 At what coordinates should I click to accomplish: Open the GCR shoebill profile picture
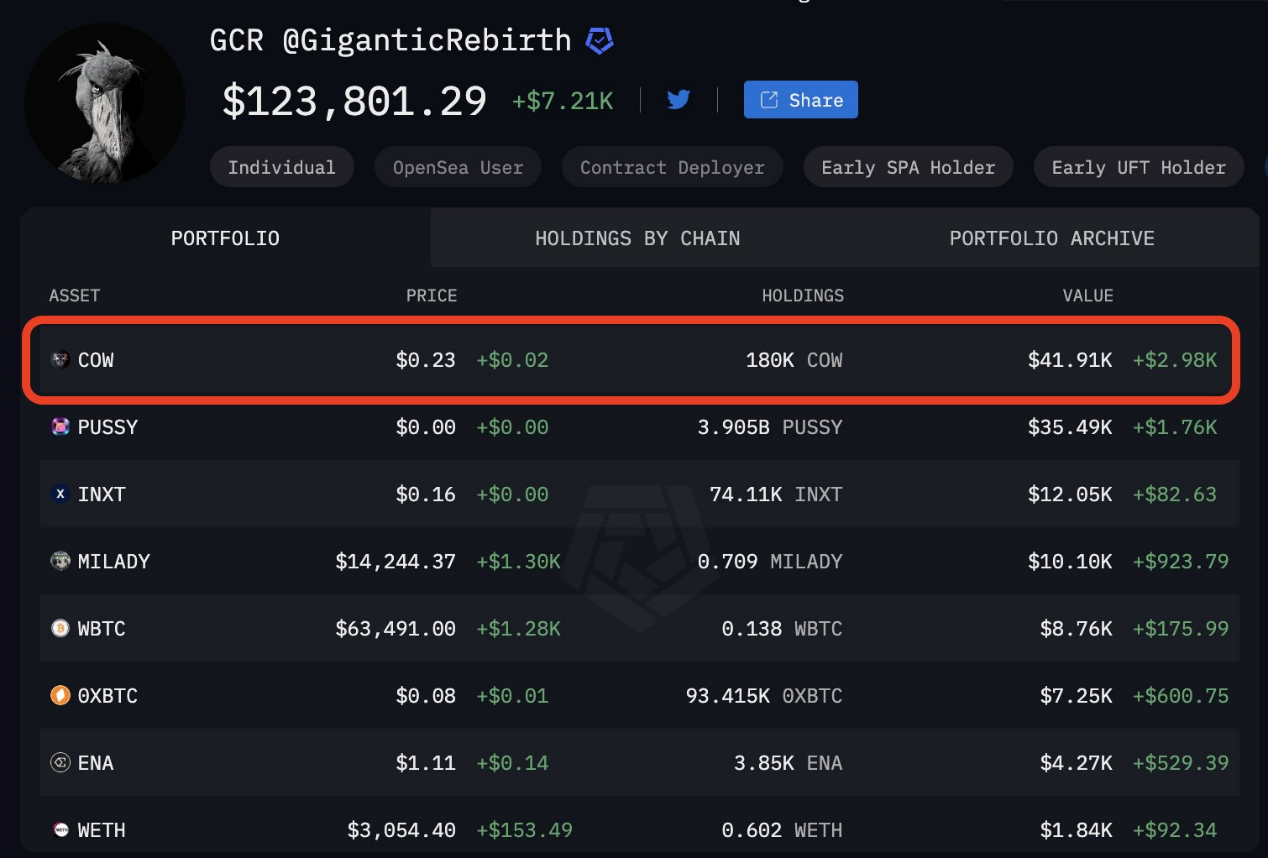point(105,103)
